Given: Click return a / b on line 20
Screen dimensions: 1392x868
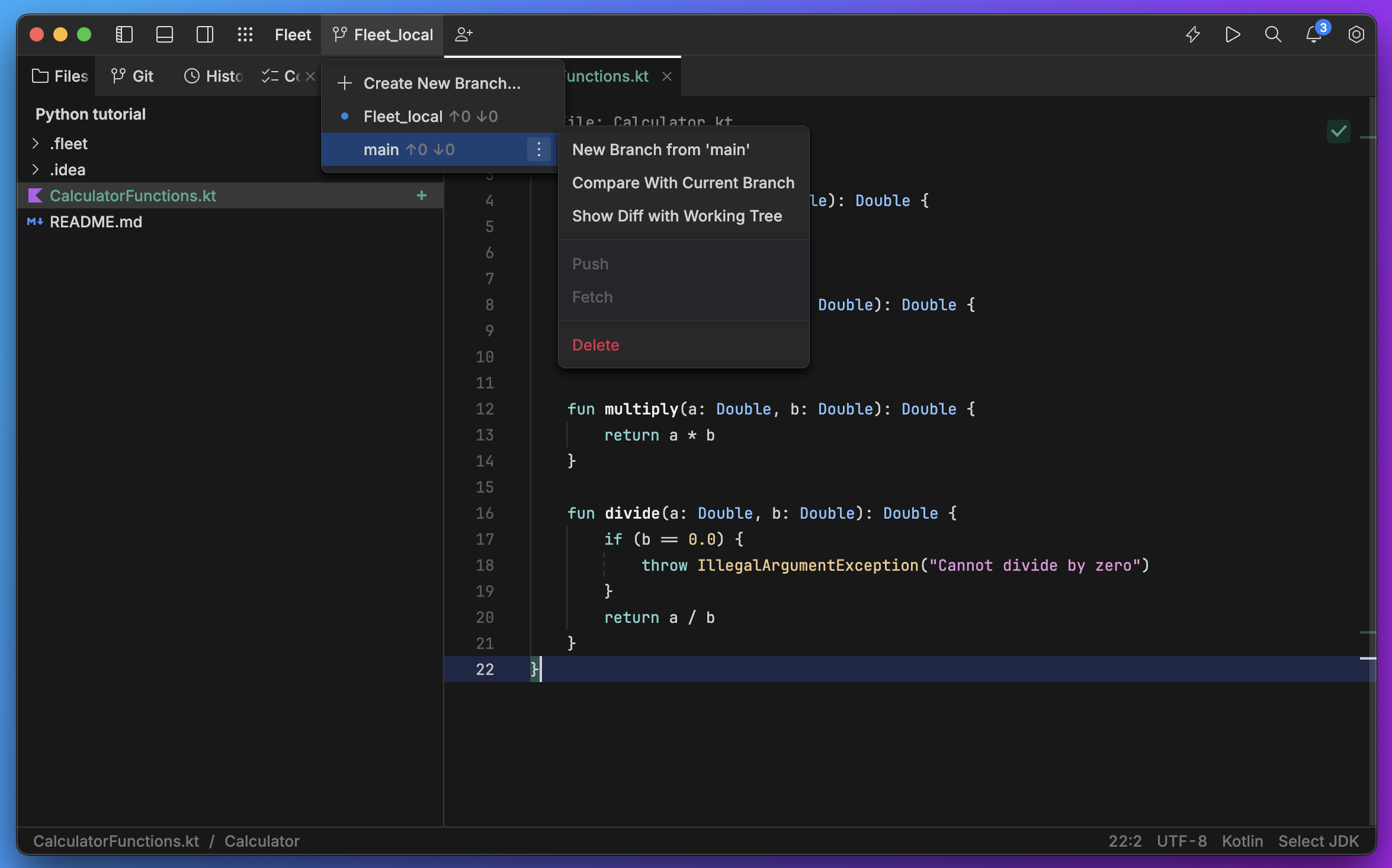Looking at the screenshot, I should click(659, 618).
